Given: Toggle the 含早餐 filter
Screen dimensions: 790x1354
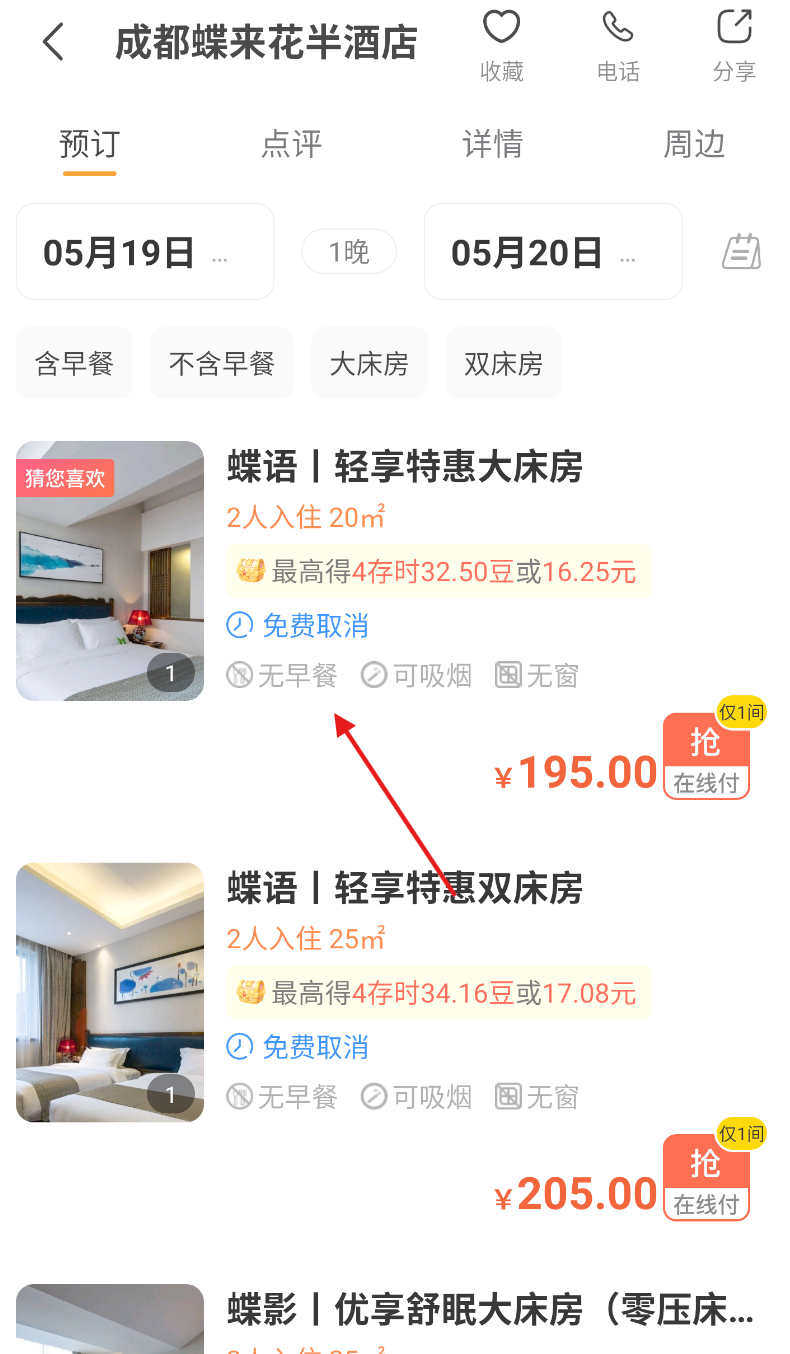Looking at the screenshot, I should 74,363.
